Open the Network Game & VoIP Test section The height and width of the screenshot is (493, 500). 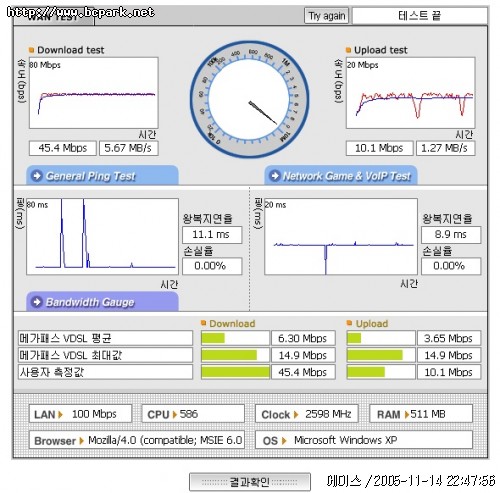click(x=341, y=175)
